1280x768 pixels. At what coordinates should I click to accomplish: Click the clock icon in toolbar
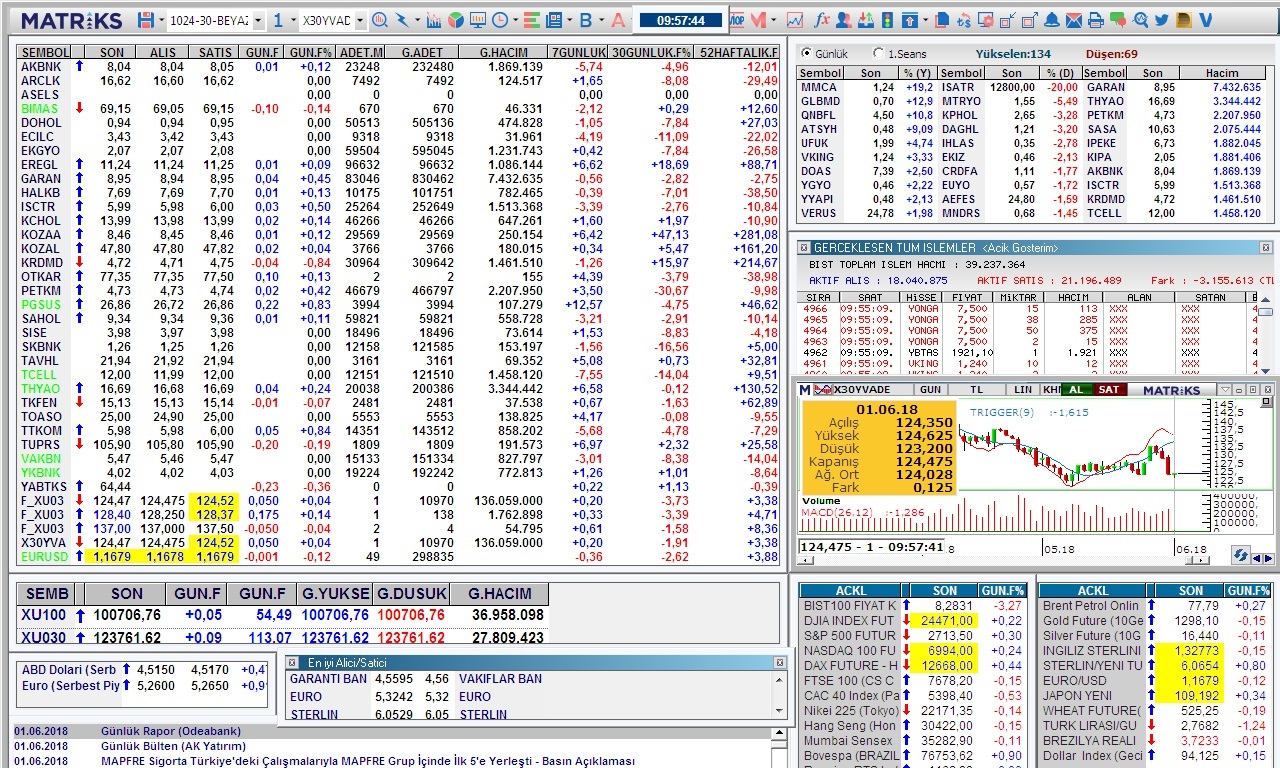point(499,20)
